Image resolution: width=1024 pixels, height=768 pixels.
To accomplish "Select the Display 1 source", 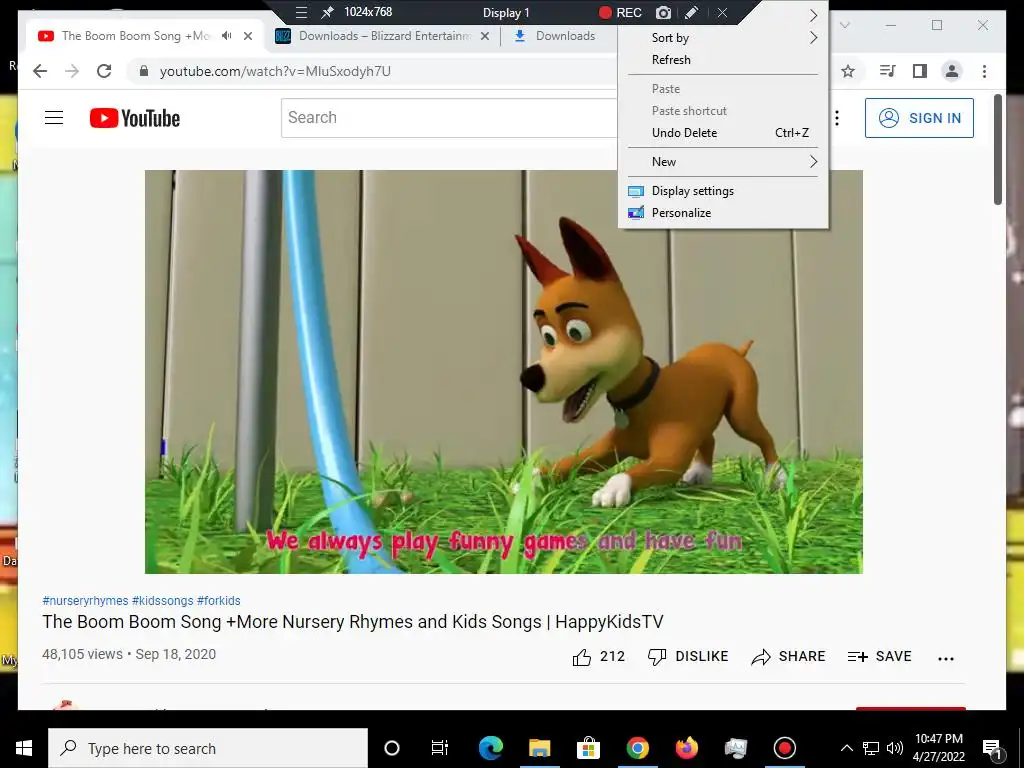I will pyautogui.click(x=506, y=12).
